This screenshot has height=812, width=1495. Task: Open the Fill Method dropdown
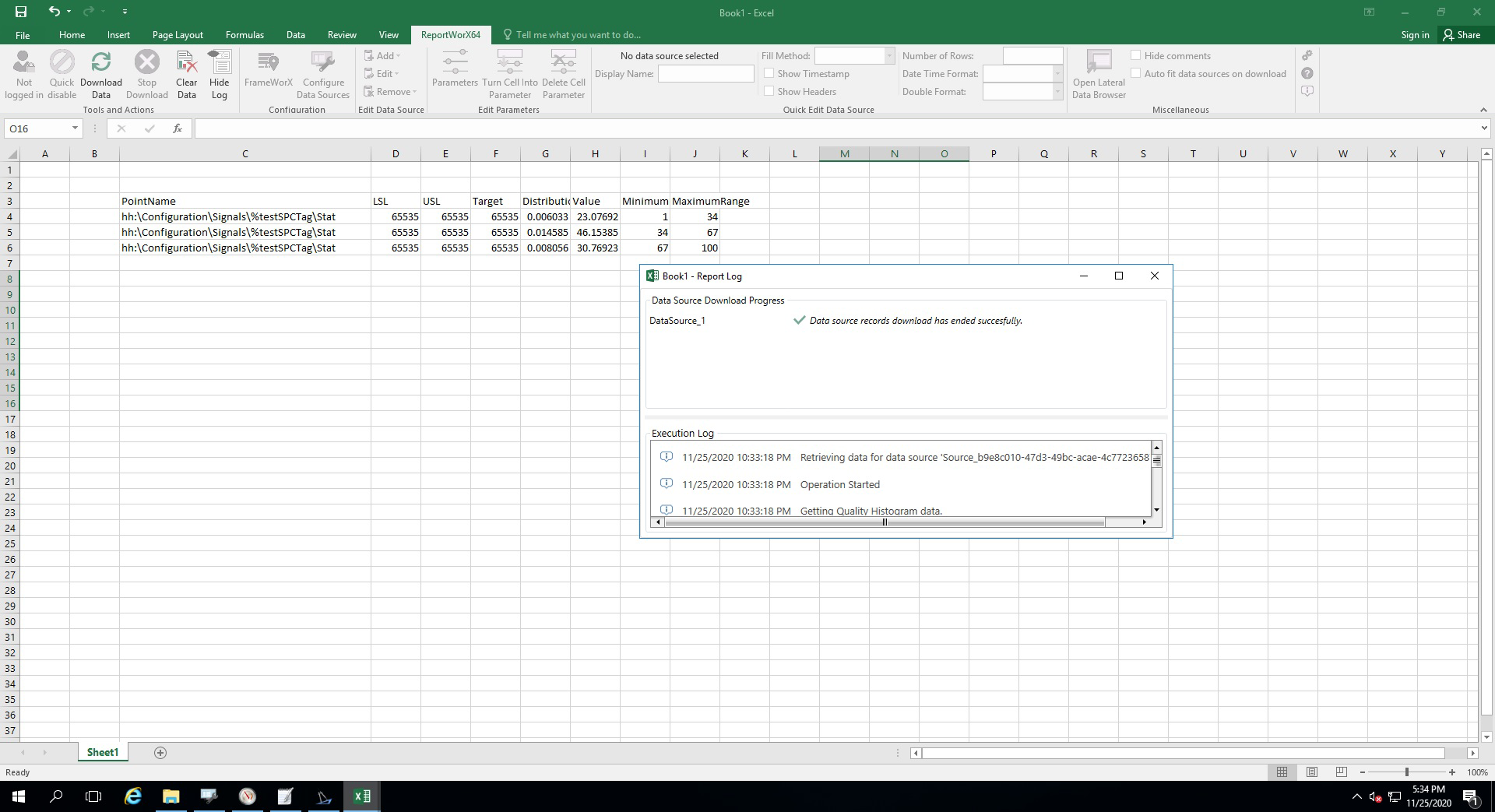click(888, 55)
